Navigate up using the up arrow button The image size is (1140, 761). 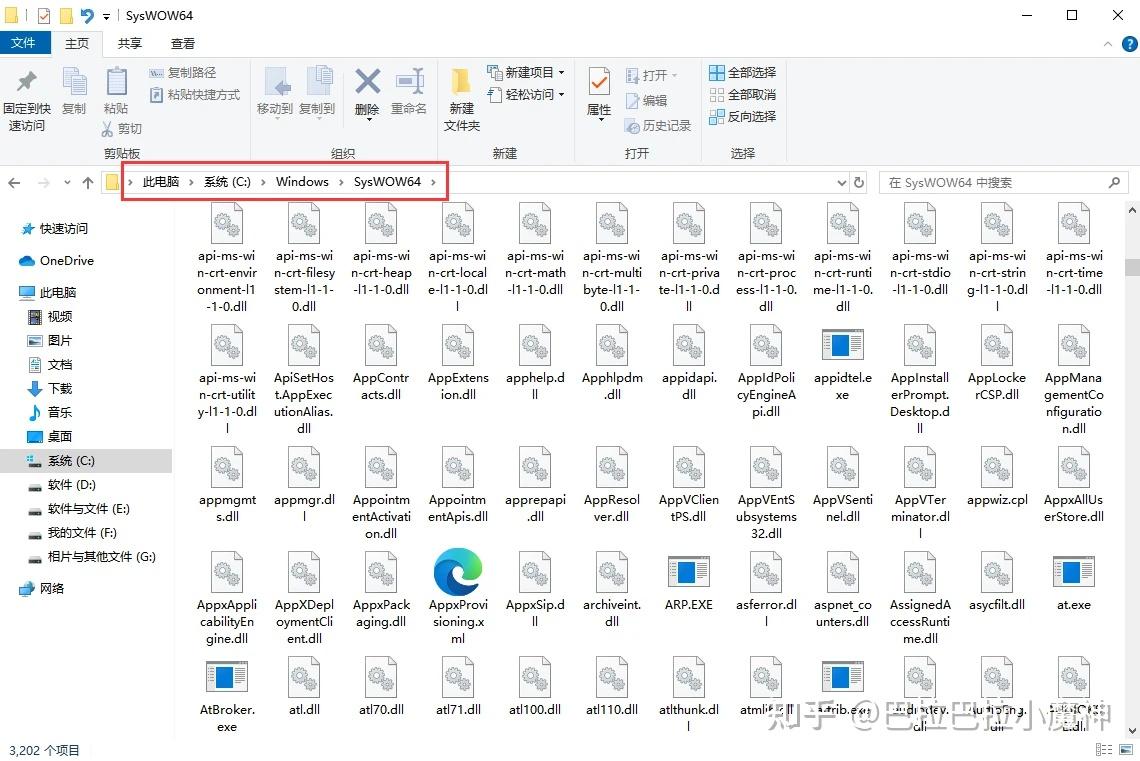[x=89, y=181]
